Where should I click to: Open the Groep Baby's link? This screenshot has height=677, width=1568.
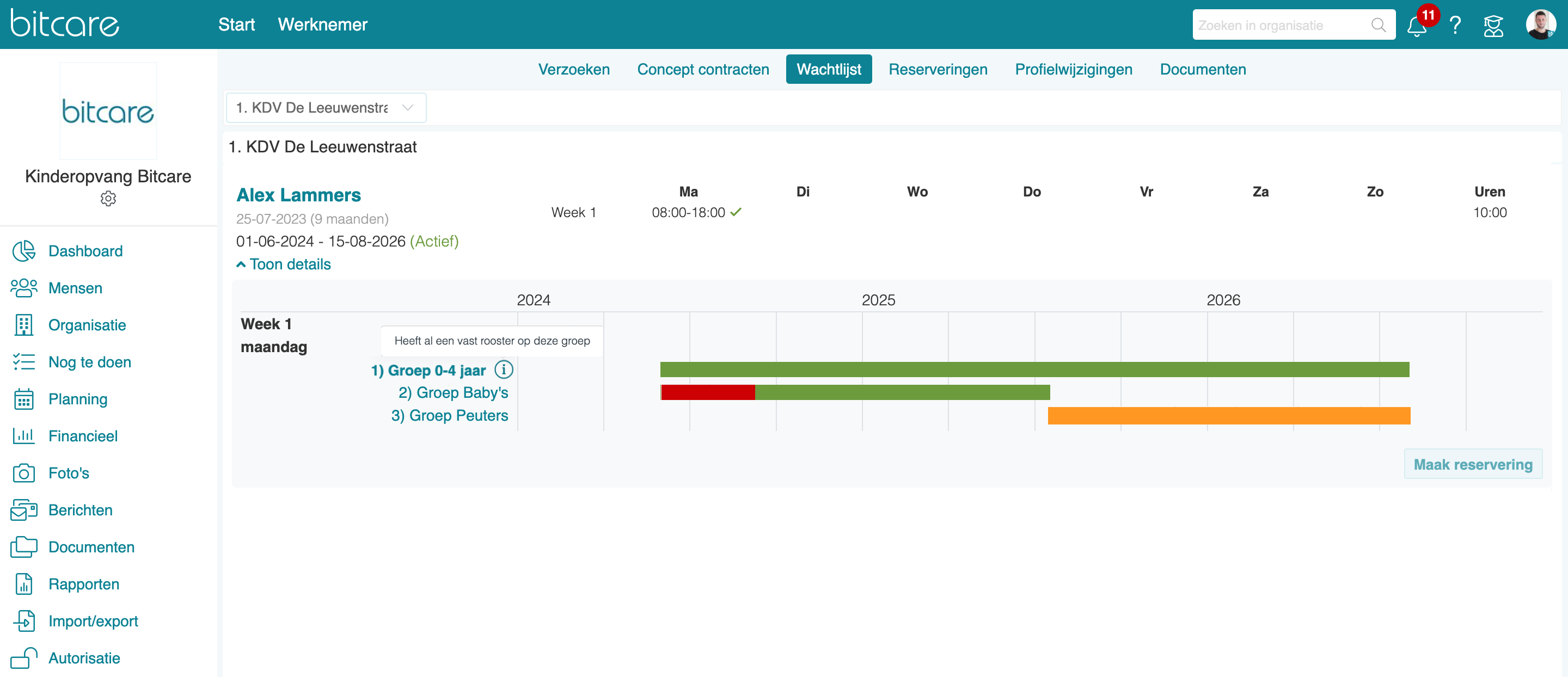[453, 392]
